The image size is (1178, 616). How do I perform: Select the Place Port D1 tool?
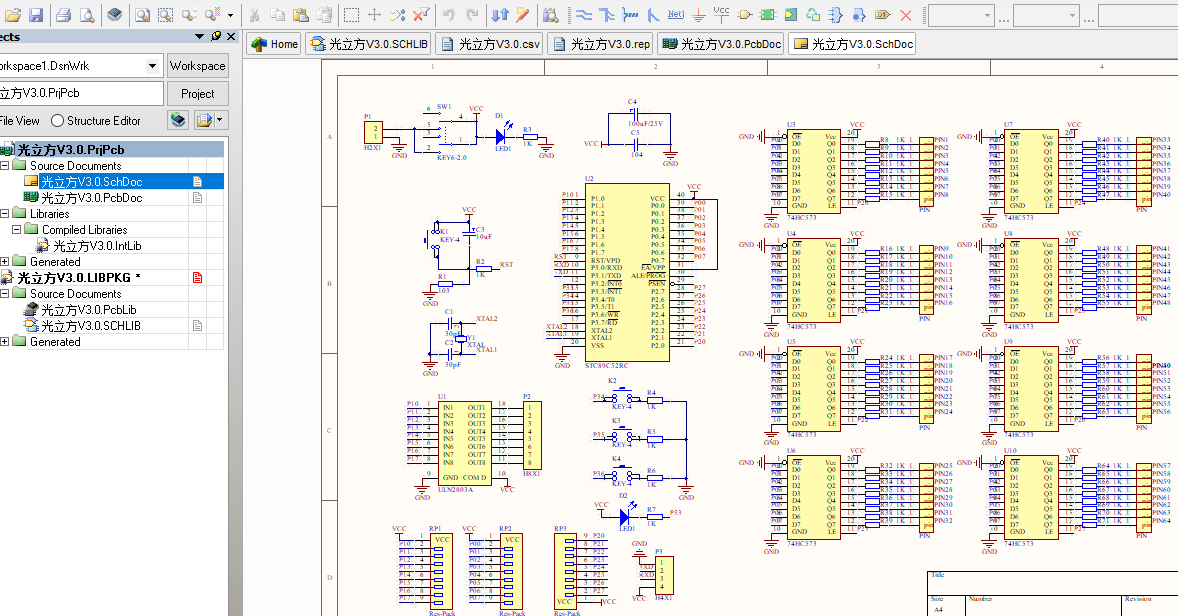[883, 14]
